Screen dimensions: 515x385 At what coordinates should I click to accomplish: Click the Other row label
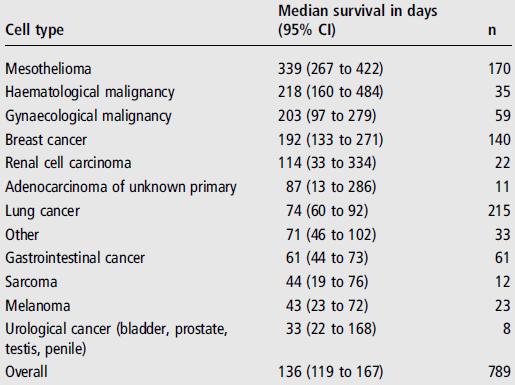[22, 235]
